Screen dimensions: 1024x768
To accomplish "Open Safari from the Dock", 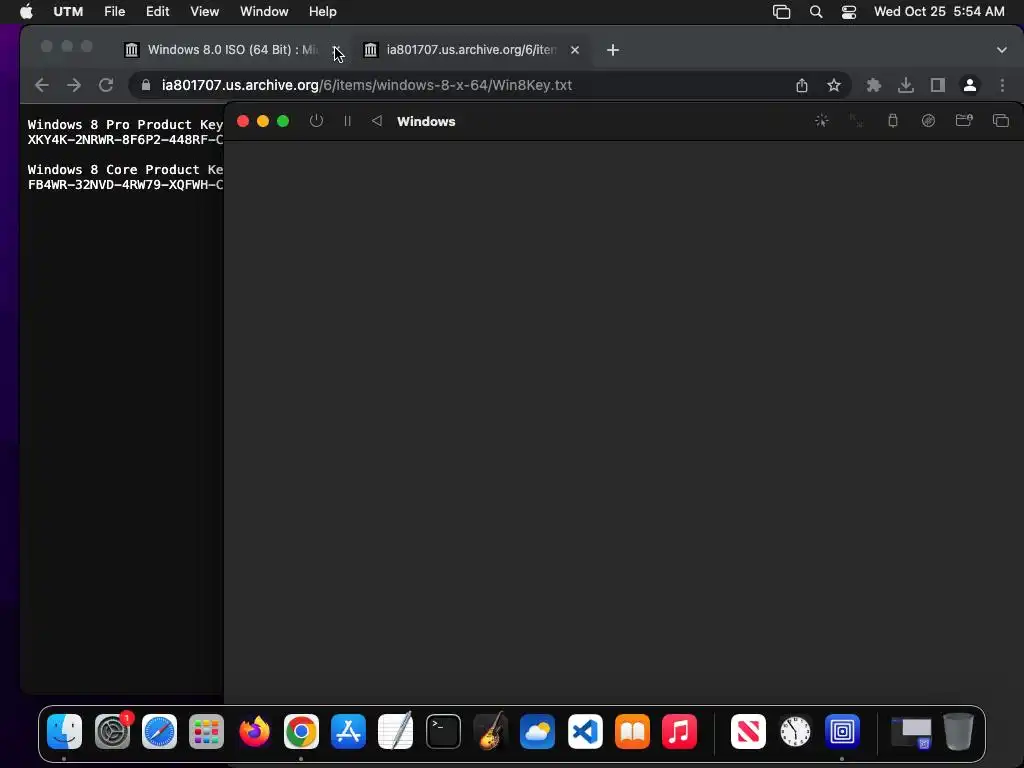I will 159,731.
